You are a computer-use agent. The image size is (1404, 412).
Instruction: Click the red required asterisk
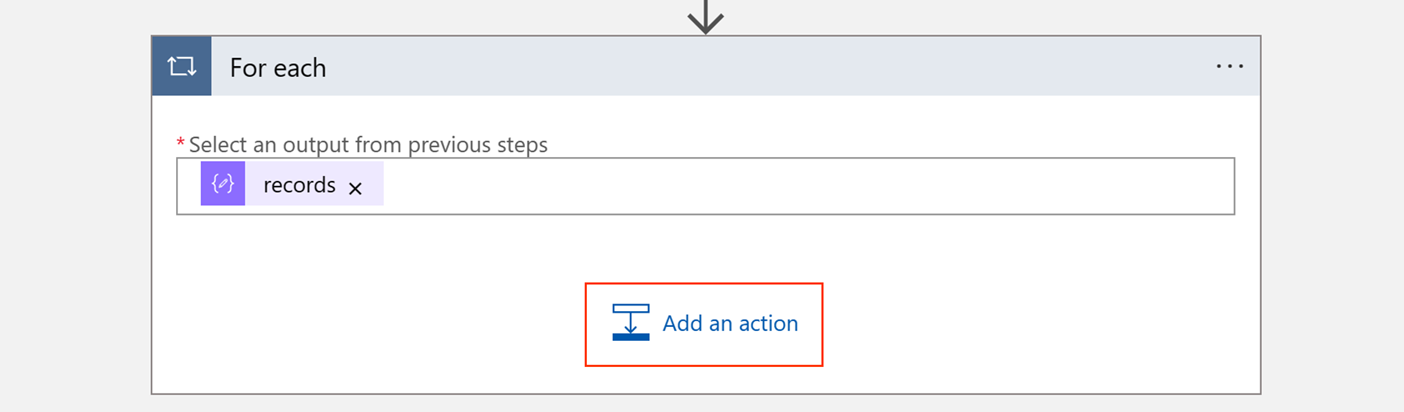181,144
